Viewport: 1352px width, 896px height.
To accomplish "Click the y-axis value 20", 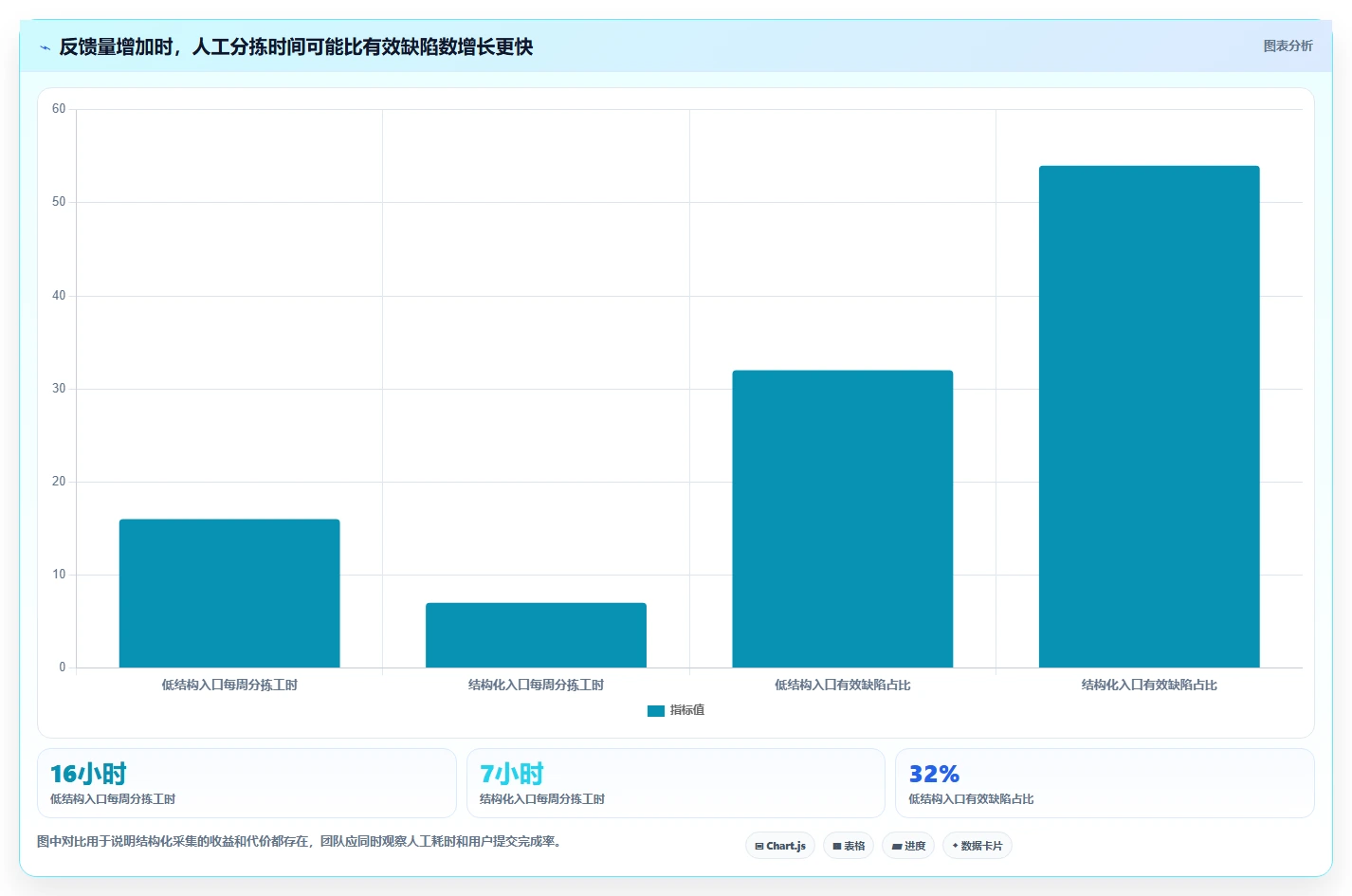I will [59, 482].
